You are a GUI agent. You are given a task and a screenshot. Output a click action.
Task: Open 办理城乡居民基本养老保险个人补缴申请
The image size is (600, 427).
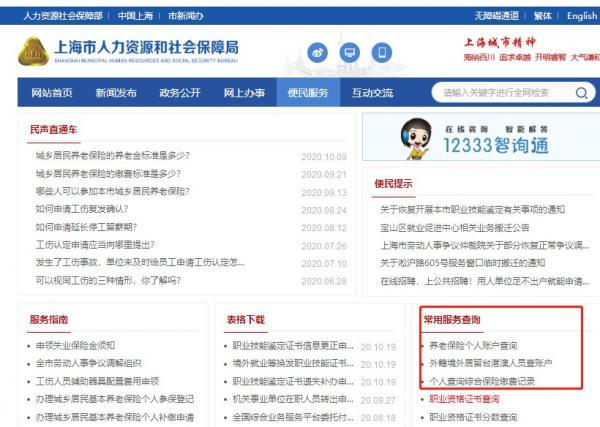point(115,417)
